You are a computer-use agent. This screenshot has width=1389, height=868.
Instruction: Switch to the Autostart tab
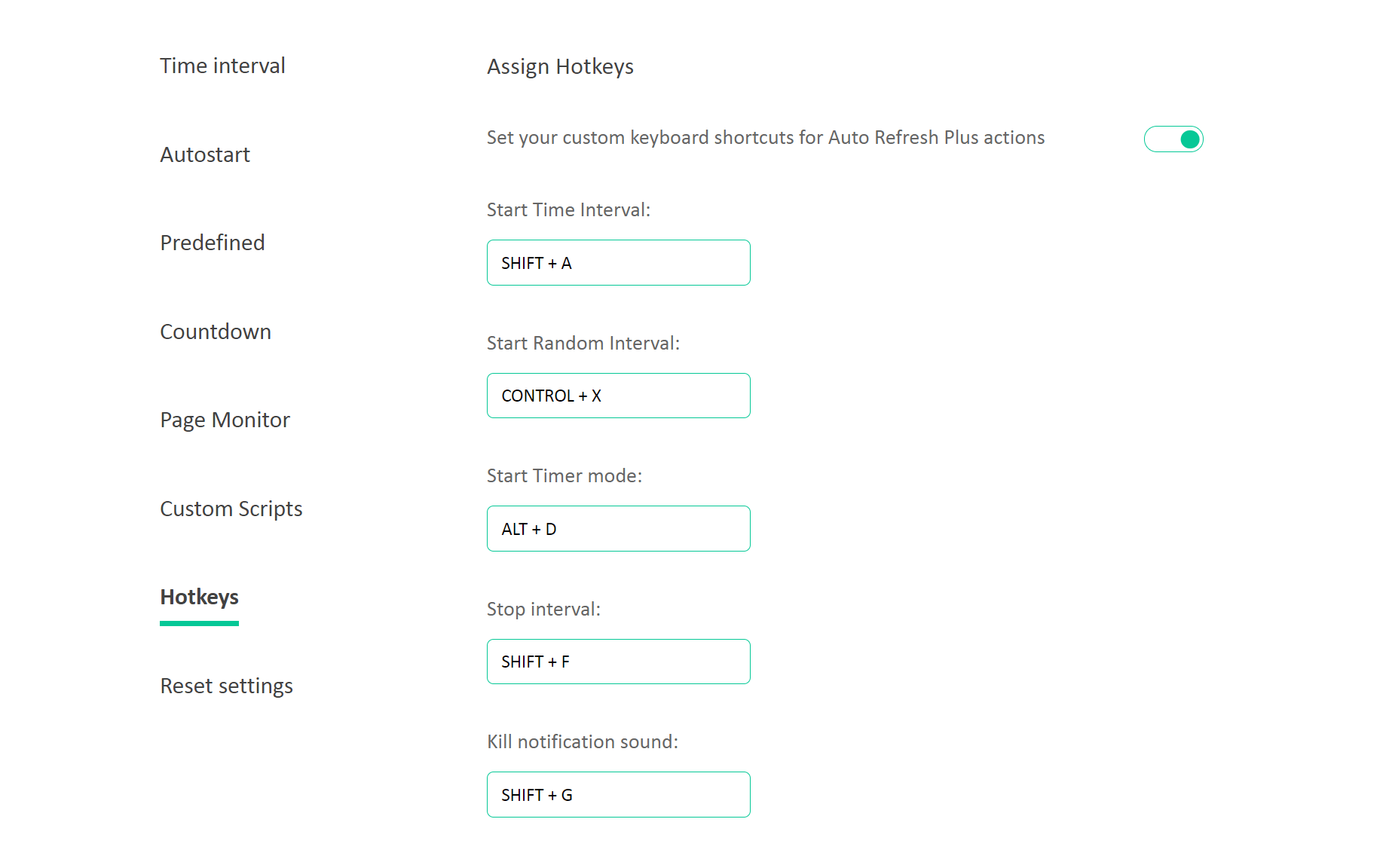204,155
